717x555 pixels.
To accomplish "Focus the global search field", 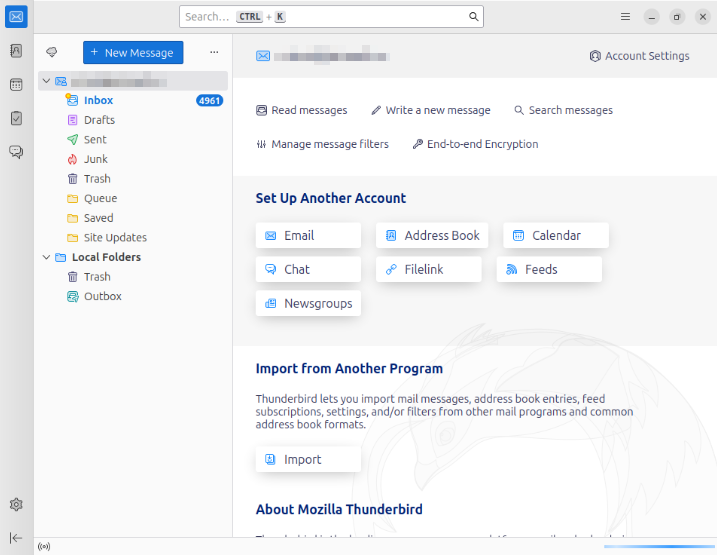I will click(x=331, y=17).
